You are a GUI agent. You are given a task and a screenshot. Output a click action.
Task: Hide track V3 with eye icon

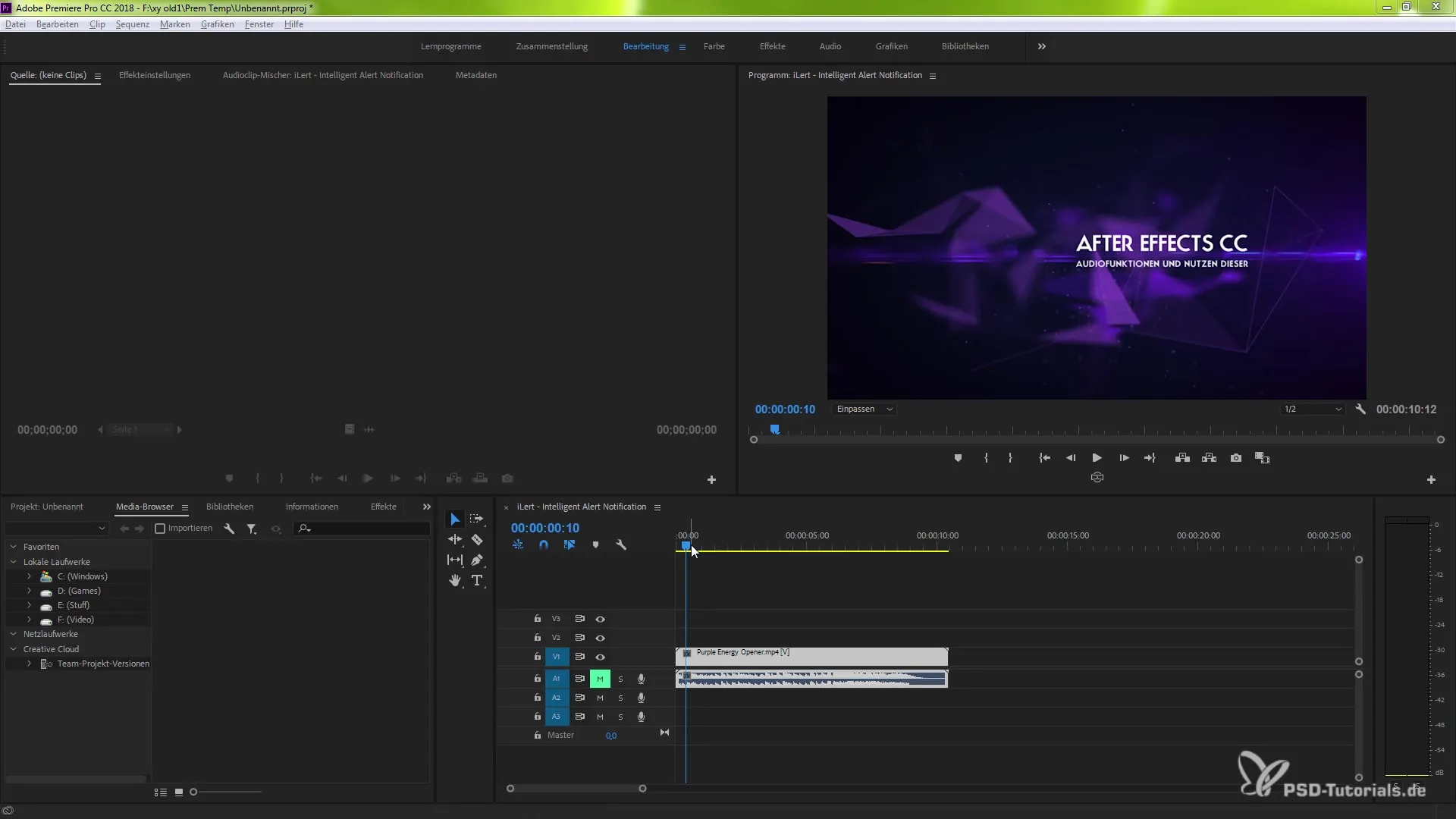[x=600, y=619]
